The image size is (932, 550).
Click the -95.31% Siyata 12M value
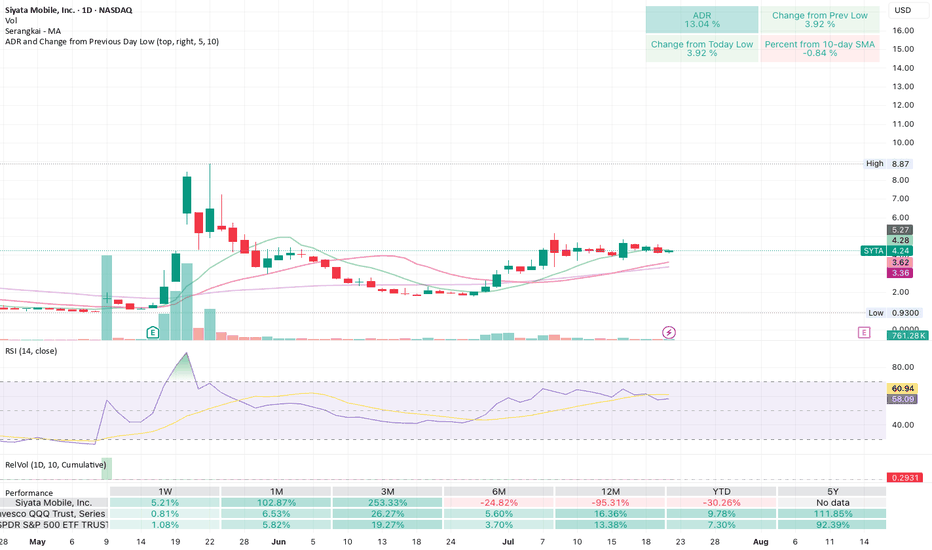click(610, 502)
